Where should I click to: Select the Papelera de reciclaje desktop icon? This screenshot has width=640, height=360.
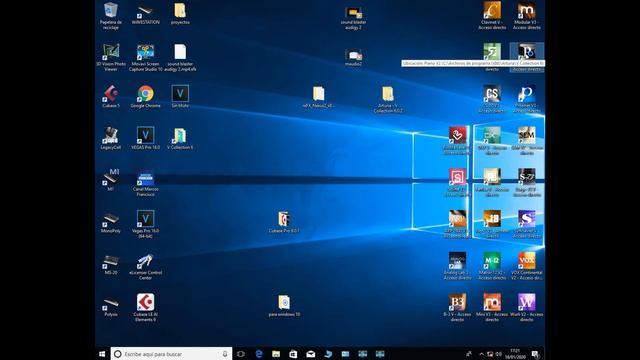coord(111,16)
